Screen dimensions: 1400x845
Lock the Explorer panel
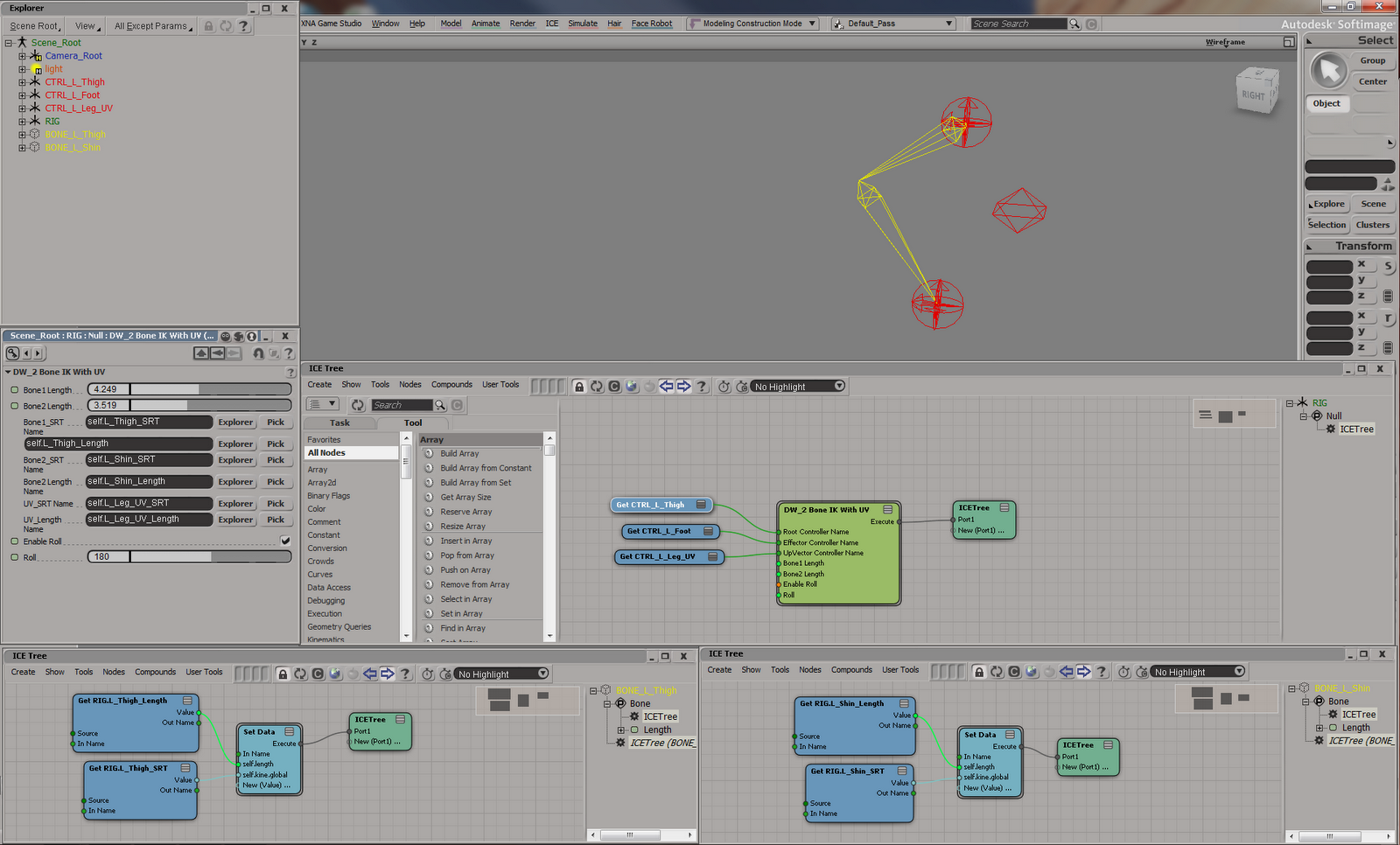[x=208, y=26]
